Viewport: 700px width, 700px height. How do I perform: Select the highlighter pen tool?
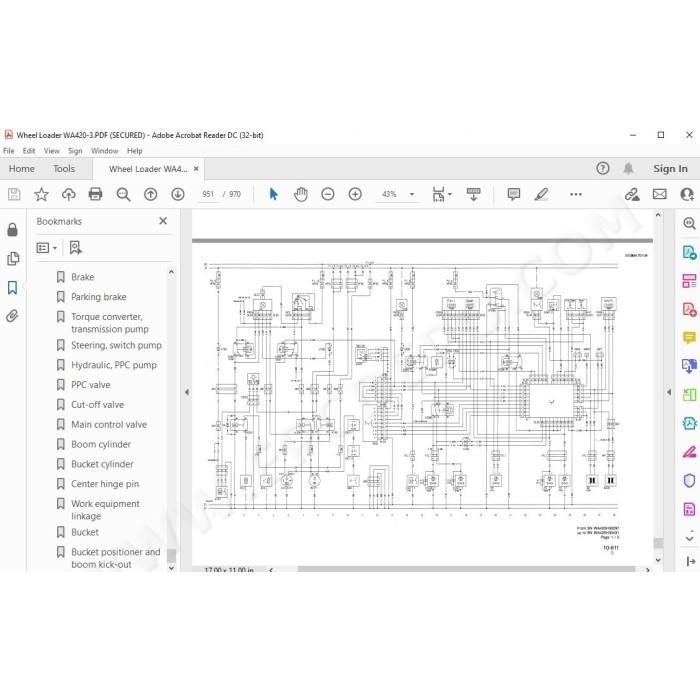(541, 194)
